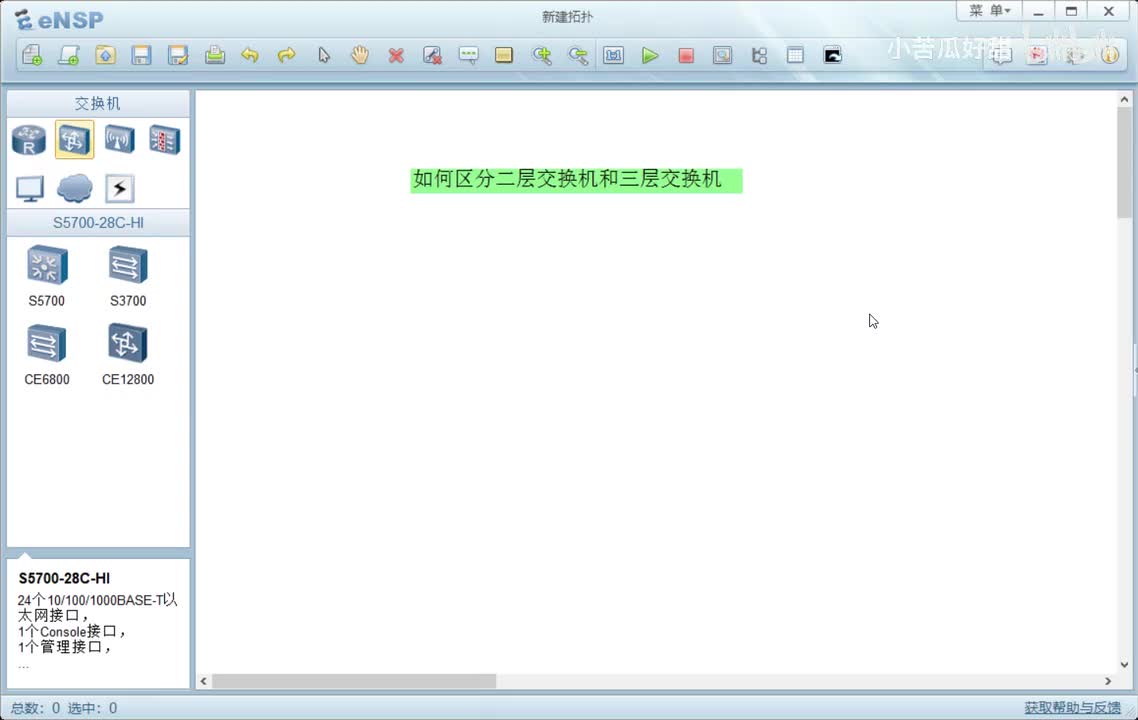Click the S5700-28C-HI model header

coord(98,223)
